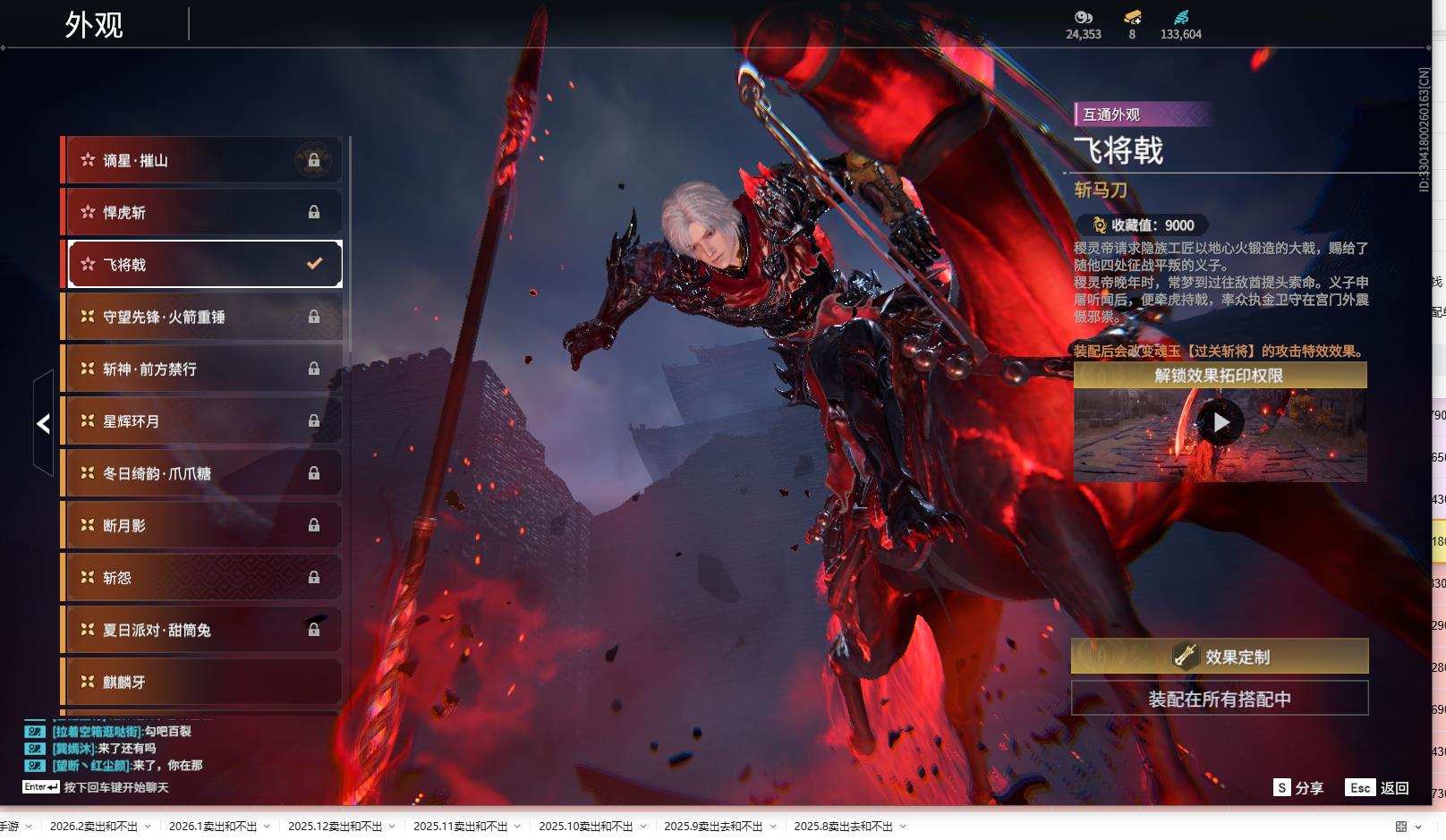Open dropdown of 2025.11卖出和不出 sheet tab
The image size is (1446, 840).
(517, 827)
